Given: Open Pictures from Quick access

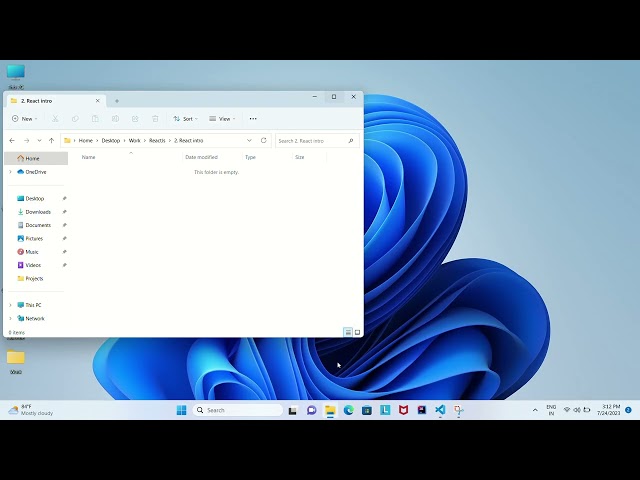Looking at the screenshot, I should click(x=36, y=238).
